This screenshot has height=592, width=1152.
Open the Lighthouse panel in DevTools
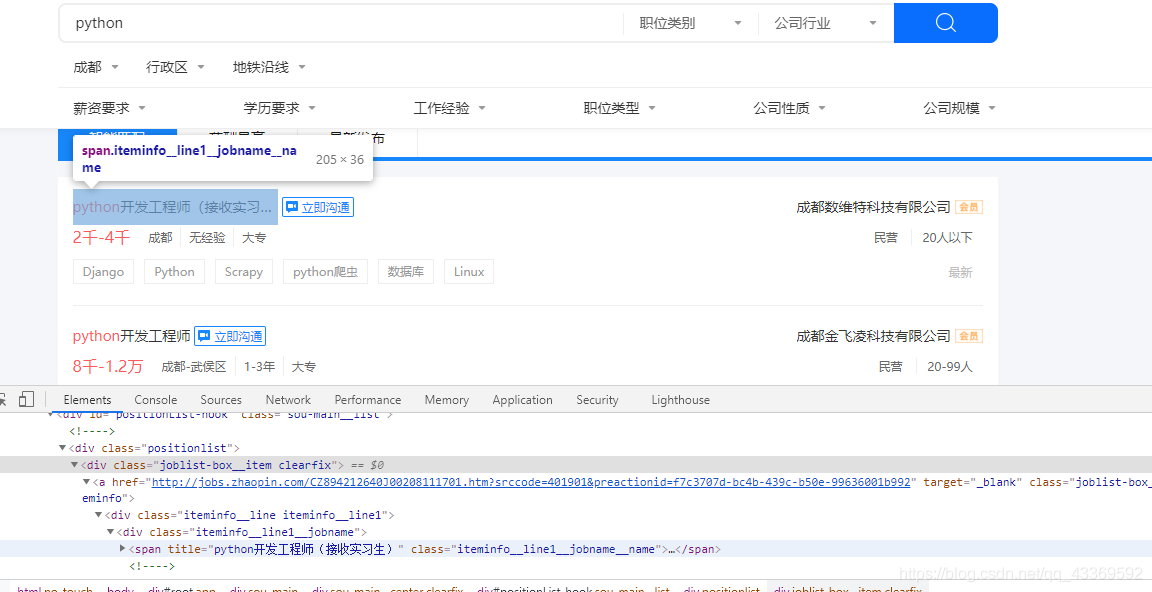pyautogui.click(x=680, y=399)
